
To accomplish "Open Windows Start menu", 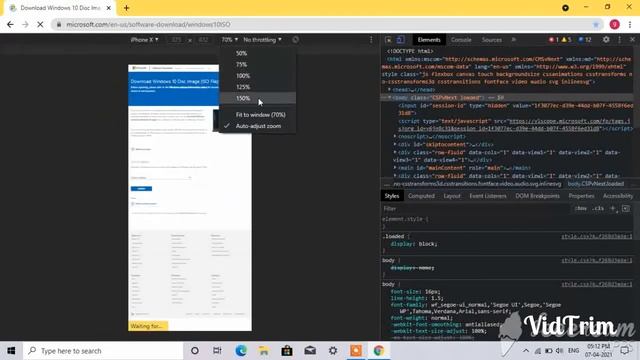I will click(x=11, y=351).
